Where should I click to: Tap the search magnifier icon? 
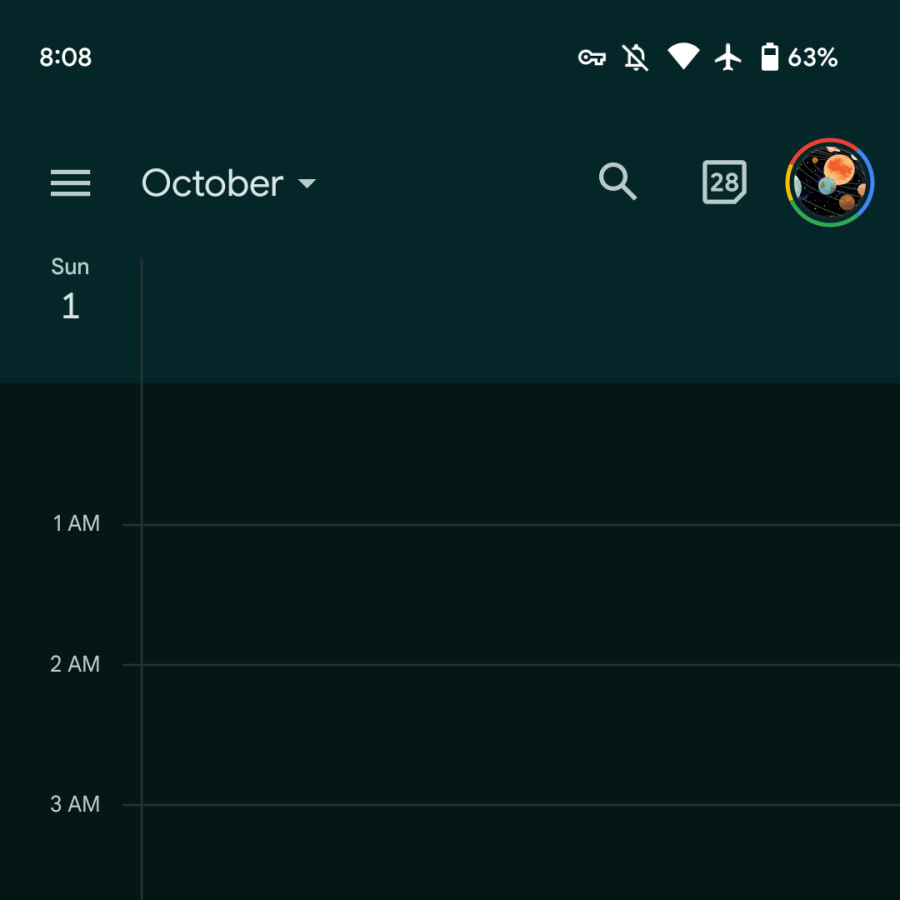[618, 182]
